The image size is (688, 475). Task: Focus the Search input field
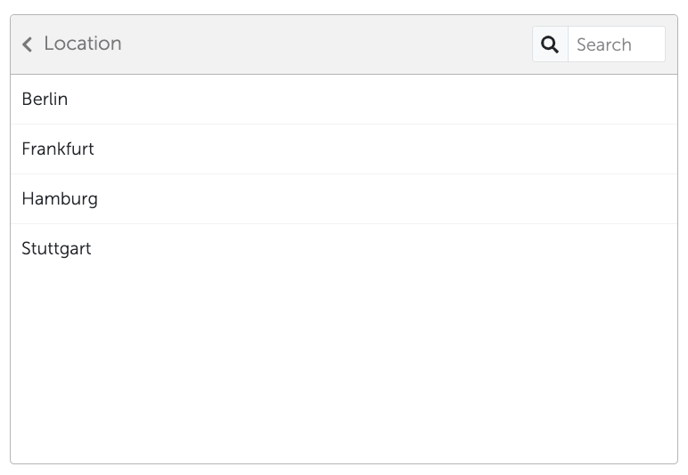pos(615,44)
